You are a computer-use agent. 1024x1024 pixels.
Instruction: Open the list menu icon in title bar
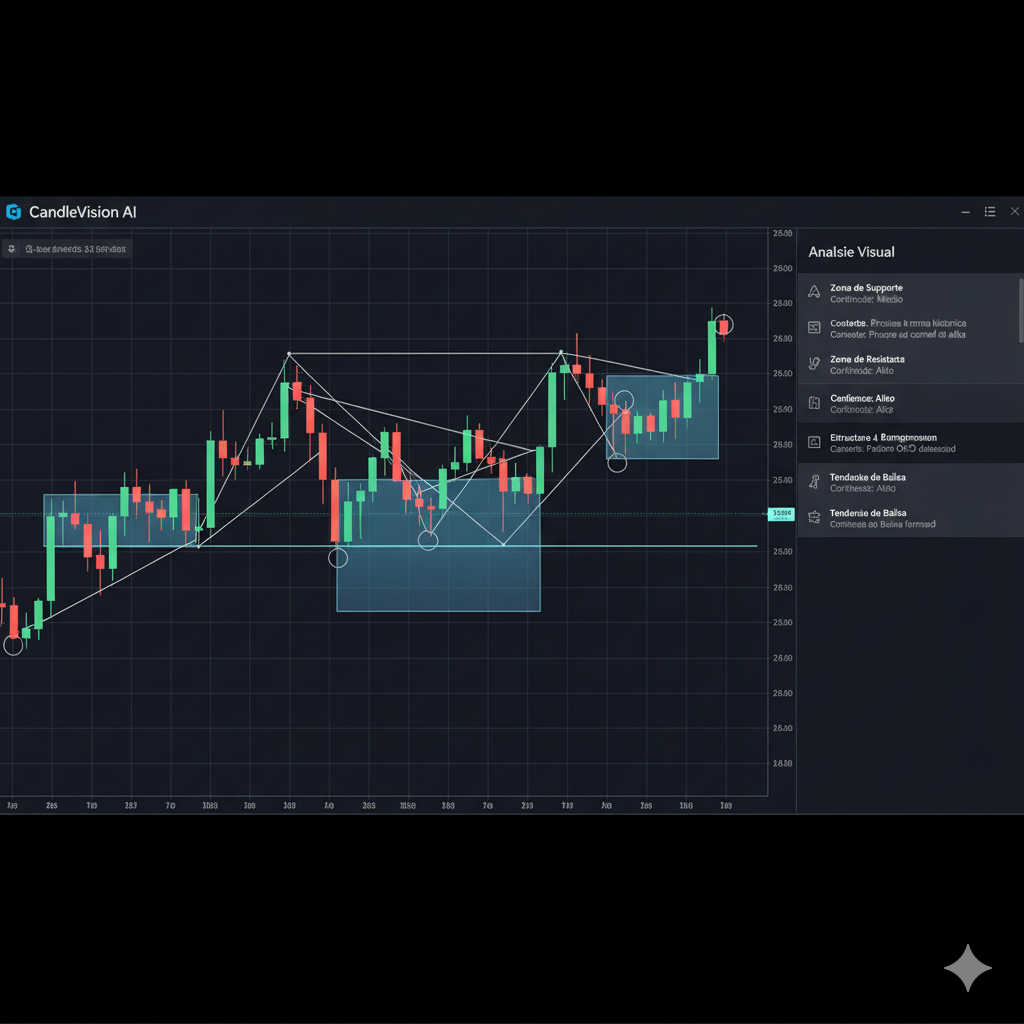(x=989, y=212)
